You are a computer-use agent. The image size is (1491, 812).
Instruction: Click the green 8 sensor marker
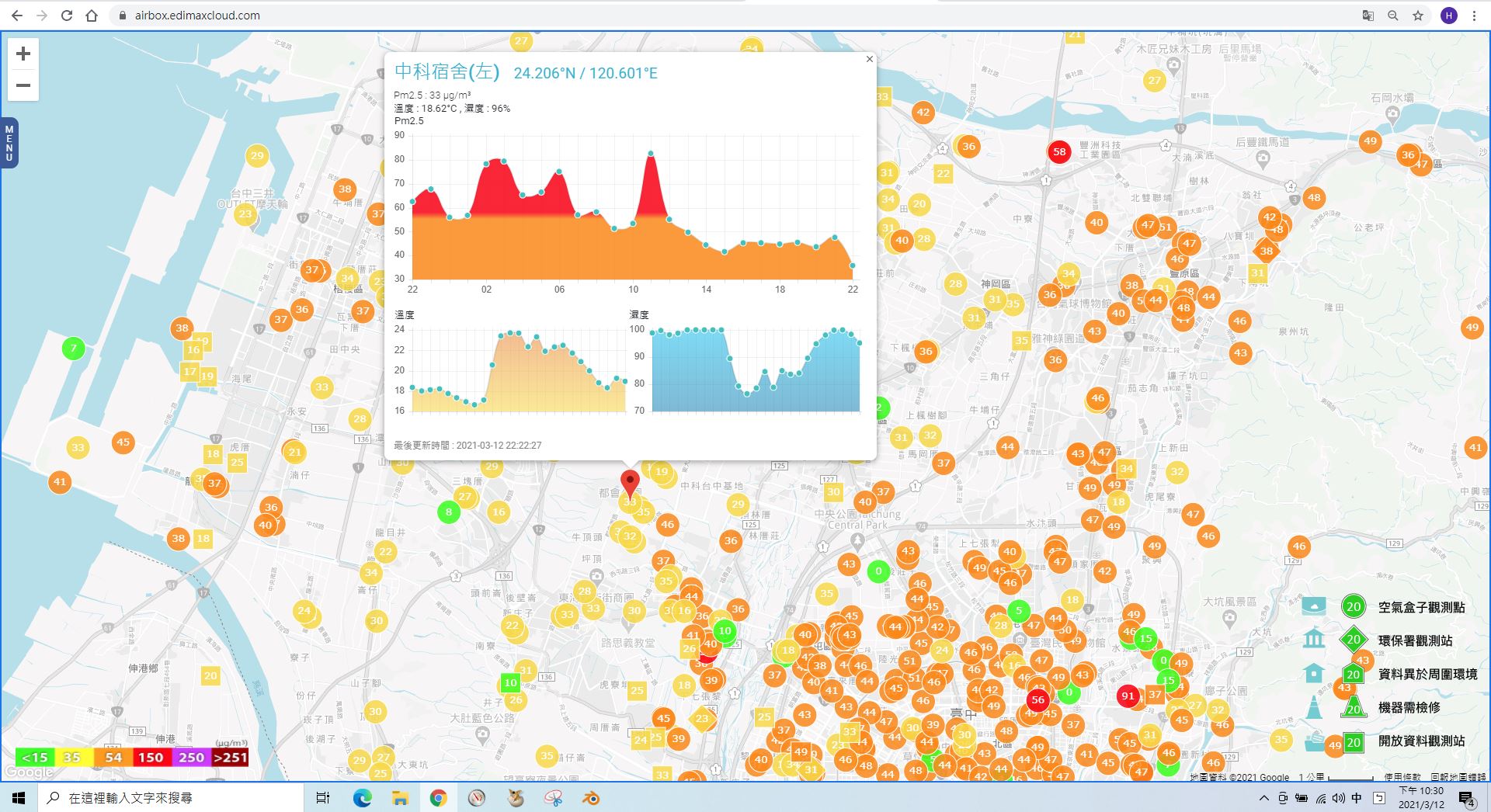tap(448, 512)
